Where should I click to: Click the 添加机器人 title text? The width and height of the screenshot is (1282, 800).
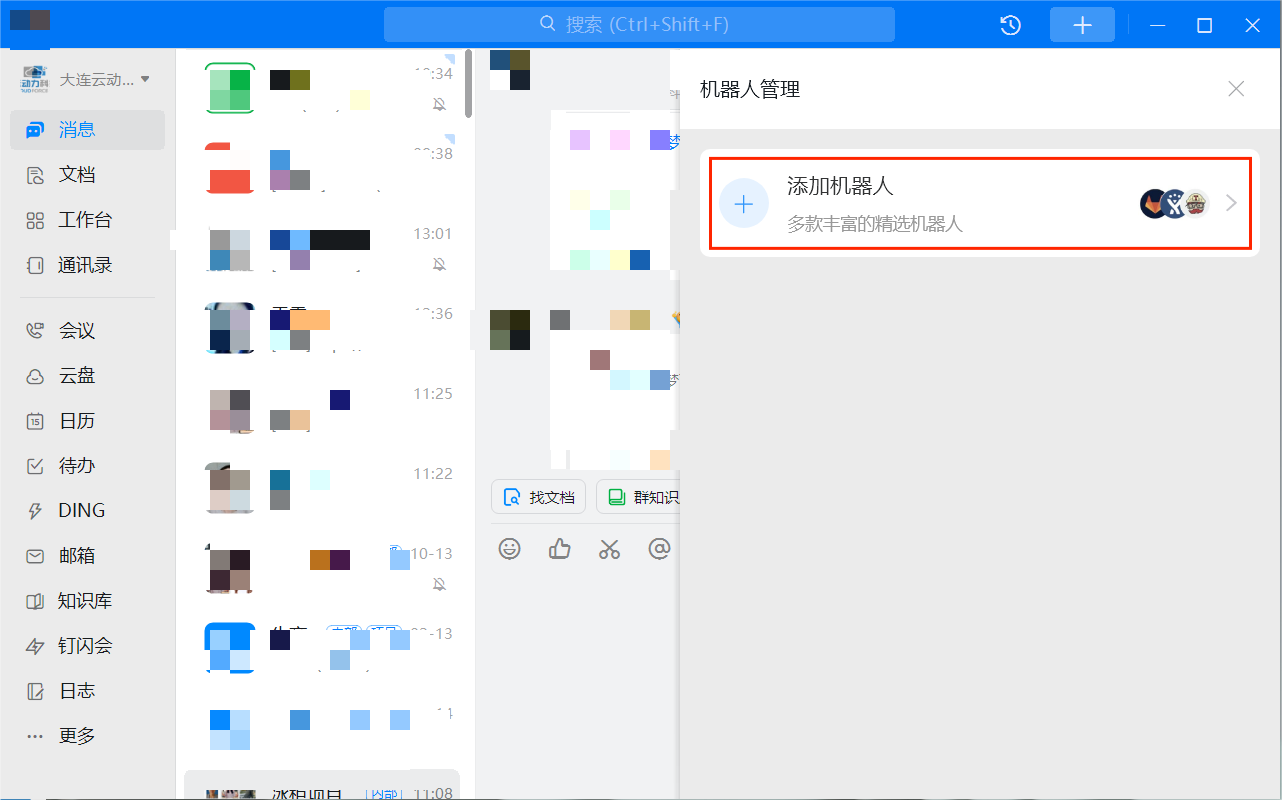click(x=840, y=186)
